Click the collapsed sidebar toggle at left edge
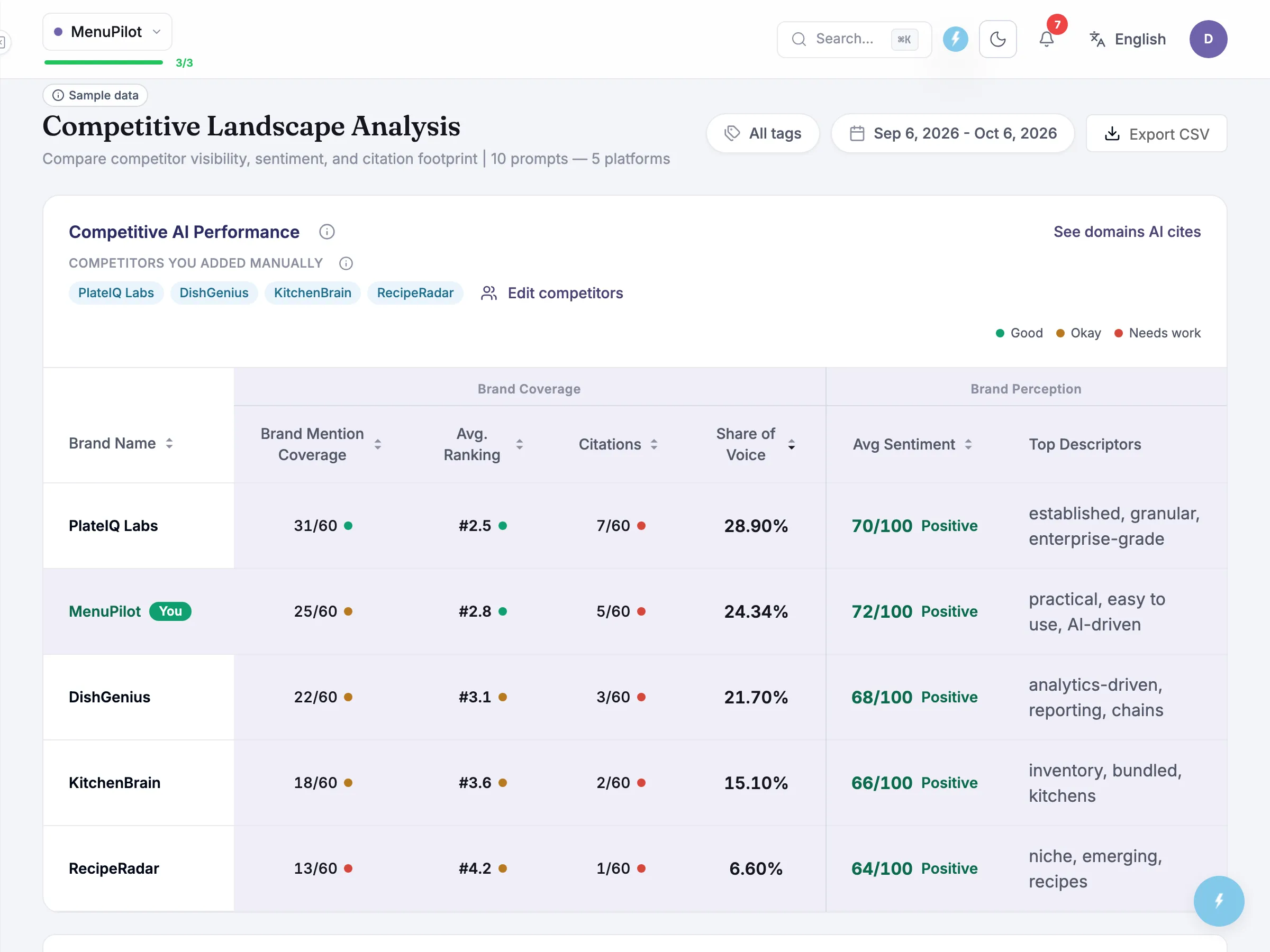1270x952 pixels. pos(4,42)
